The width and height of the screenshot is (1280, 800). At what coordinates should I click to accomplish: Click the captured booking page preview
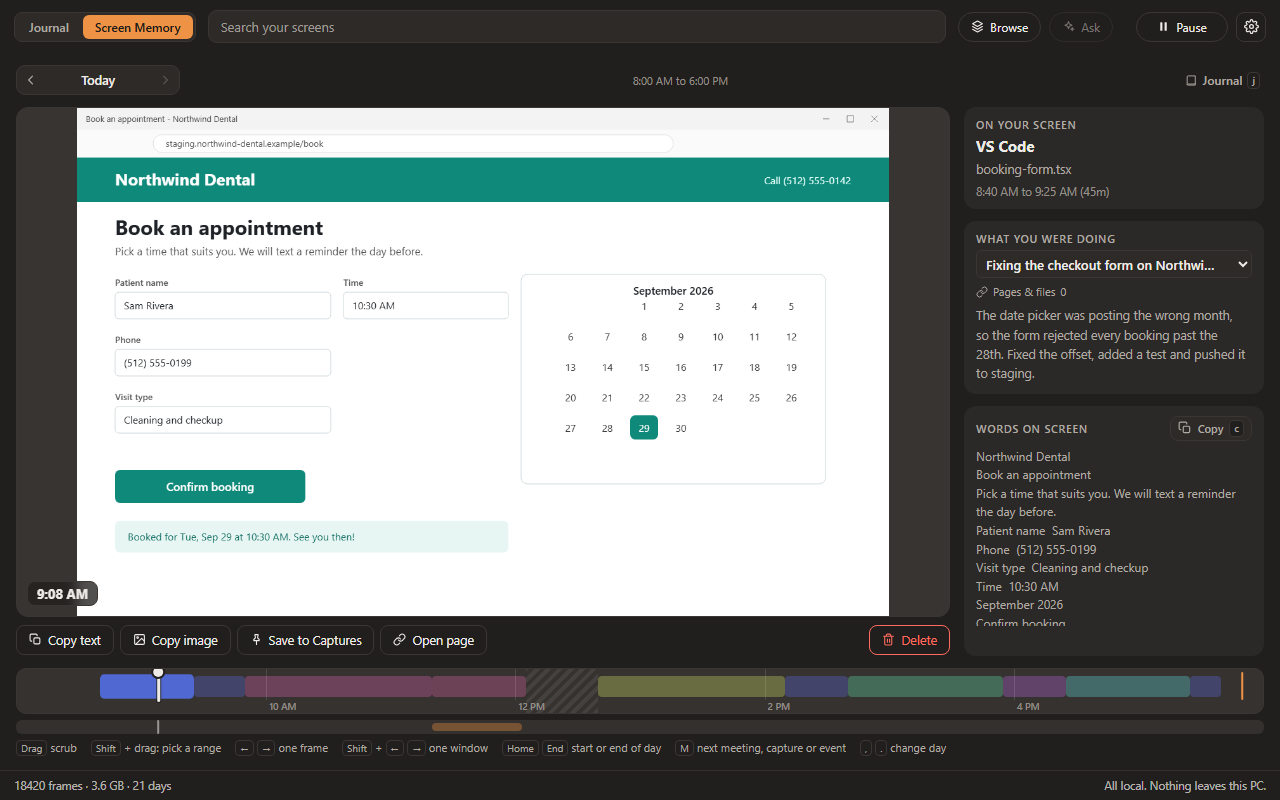point(483,362)
